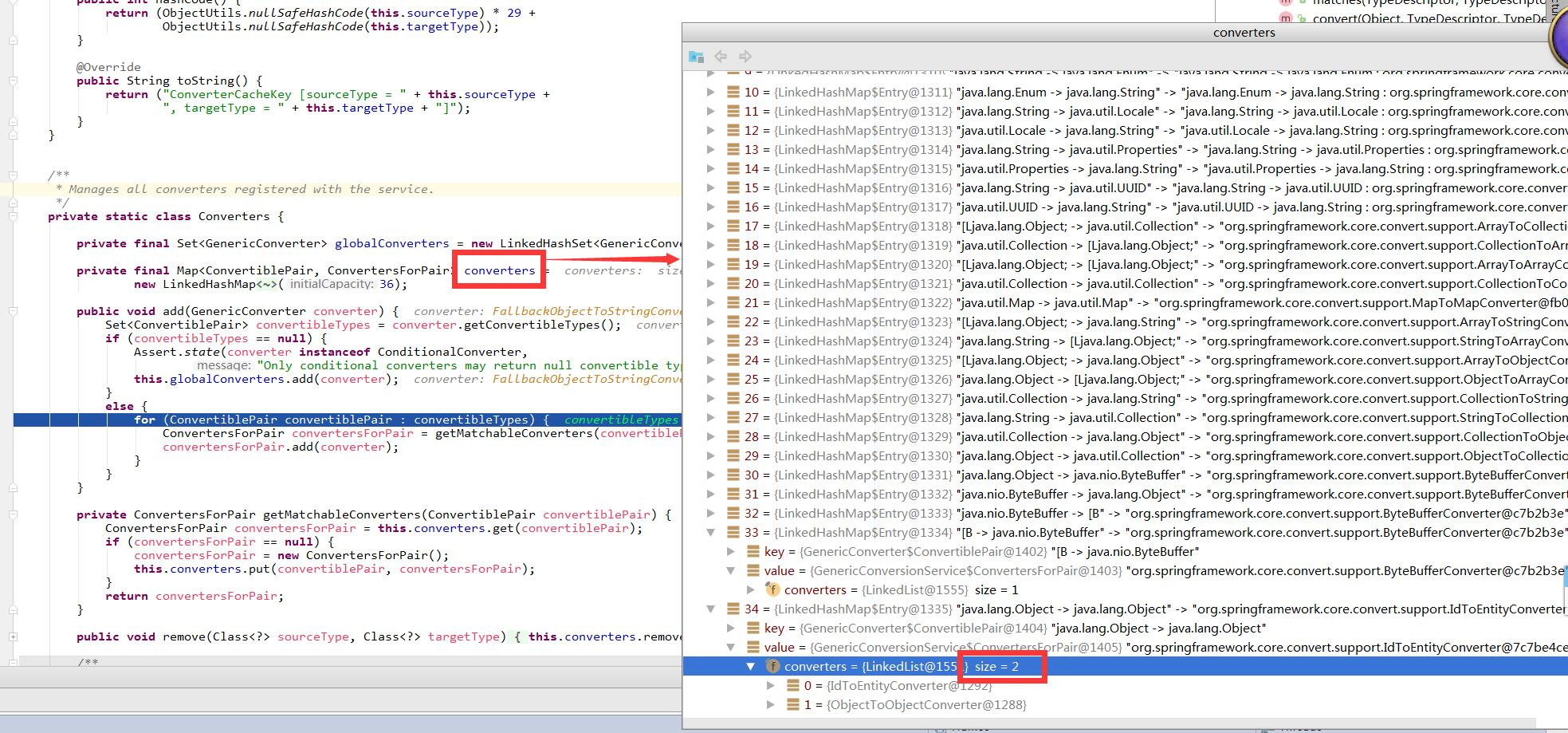This screenshot has height=733, width=1568.
Task: Expand entry 11 String -> Locale
Action: tap(710, 111)
